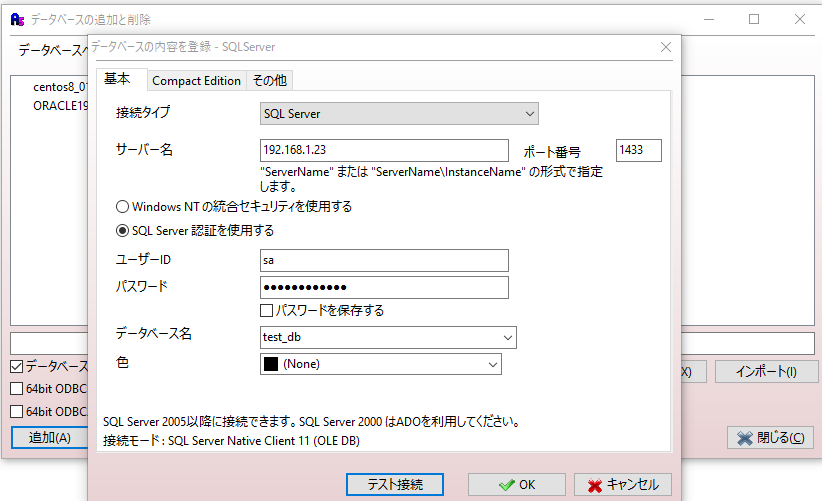
Task: Select Windows NT の統合セキュリティ radio option
Action: [123, 207]
